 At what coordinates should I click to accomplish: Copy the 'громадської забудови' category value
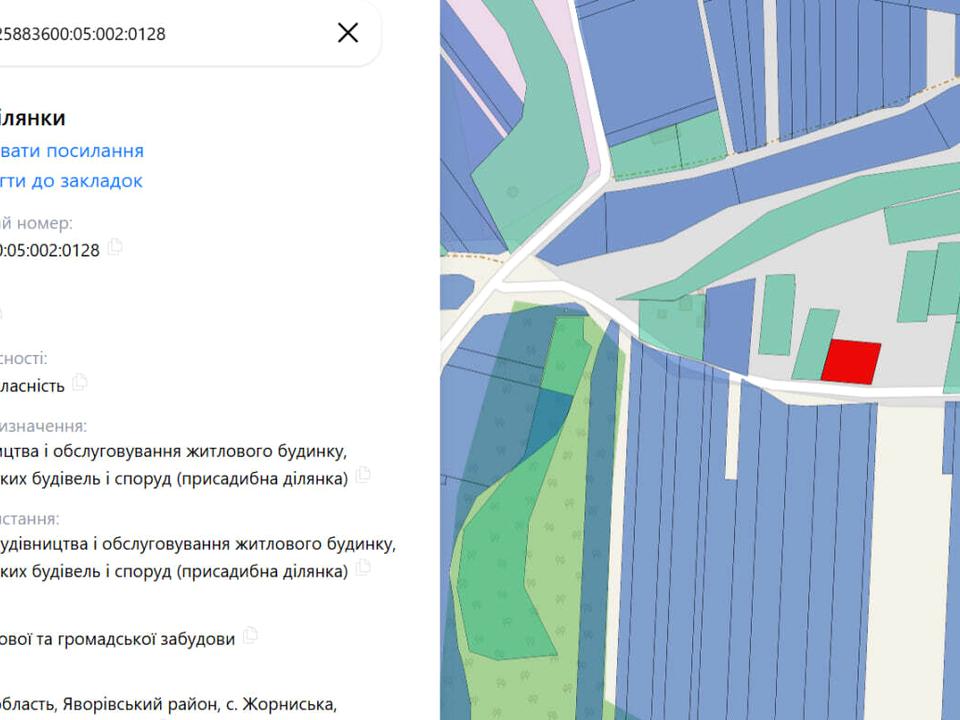pos(251,635)
